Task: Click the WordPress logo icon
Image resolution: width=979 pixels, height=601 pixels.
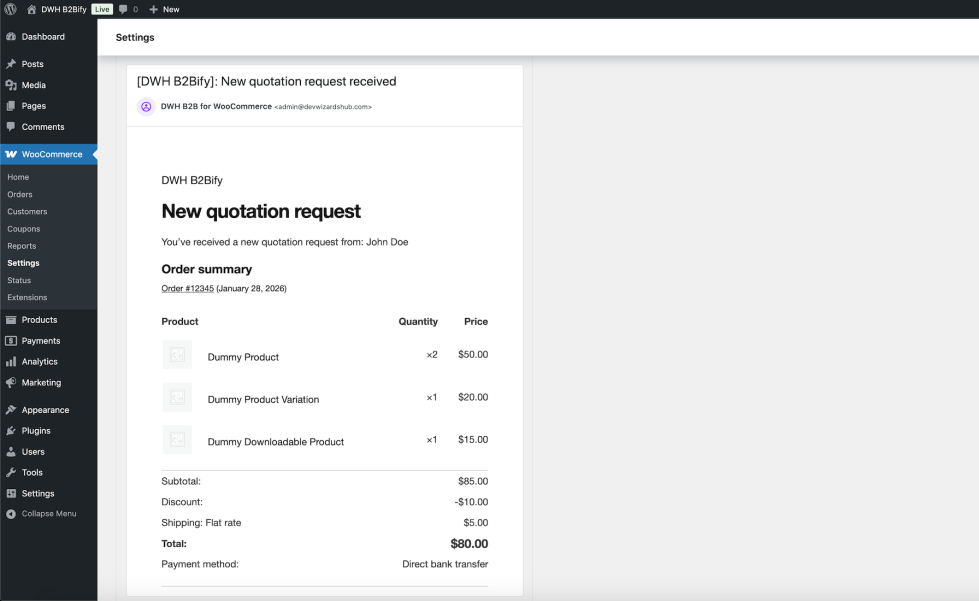Action: (x=11, y=9)
